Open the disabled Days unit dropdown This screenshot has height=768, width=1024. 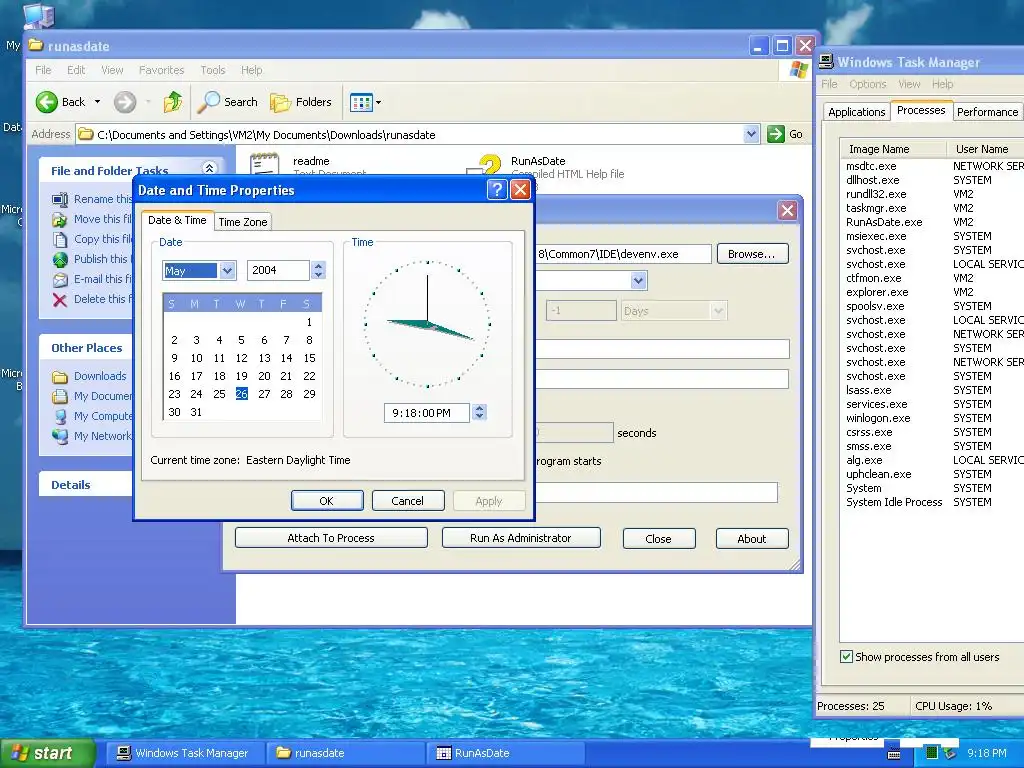pyautogui.click(x=718, y=311)
